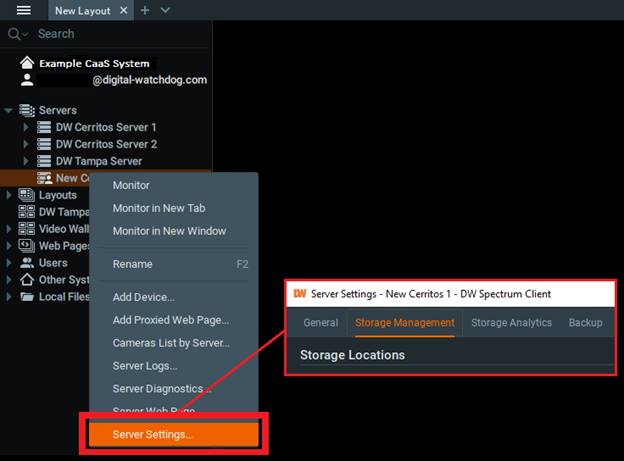Click the Users group icon
The image size is (624, 461).
27,263
